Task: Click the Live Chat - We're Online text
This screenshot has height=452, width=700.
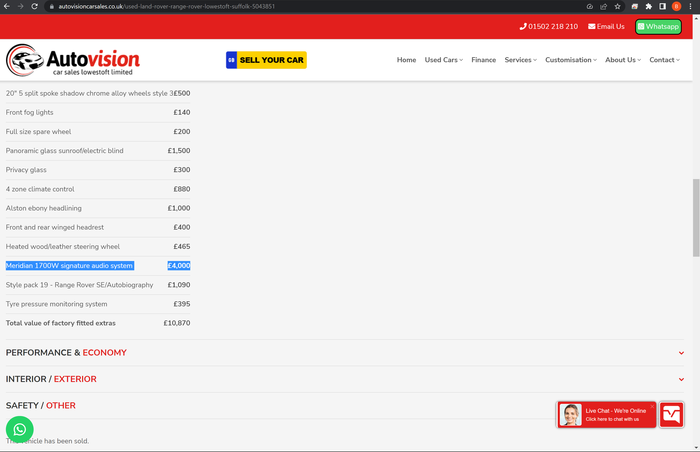Action: [616, 411]
